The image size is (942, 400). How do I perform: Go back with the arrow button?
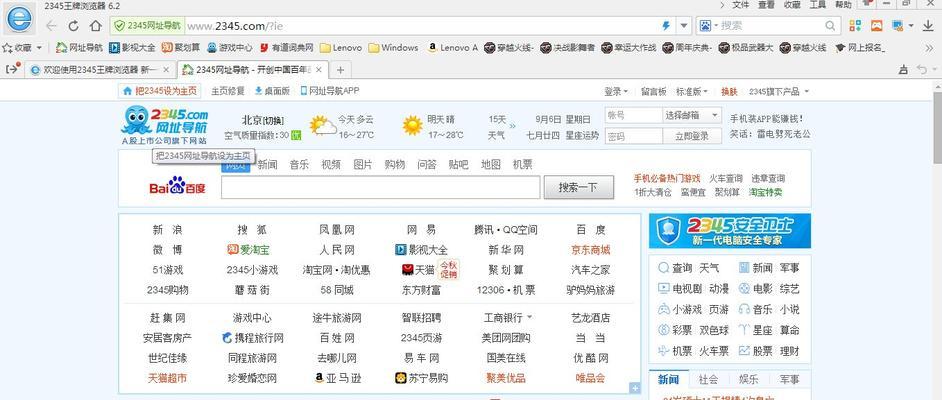52,26
